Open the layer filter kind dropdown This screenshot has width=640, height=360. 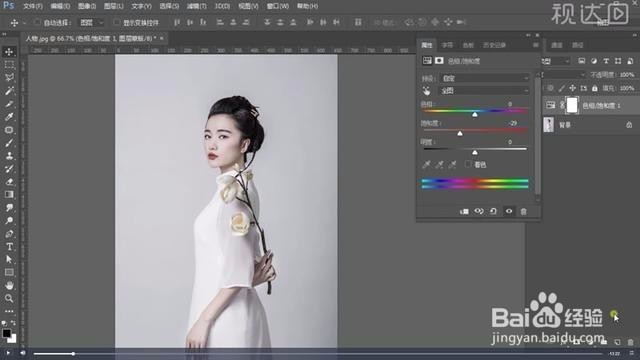556,61
